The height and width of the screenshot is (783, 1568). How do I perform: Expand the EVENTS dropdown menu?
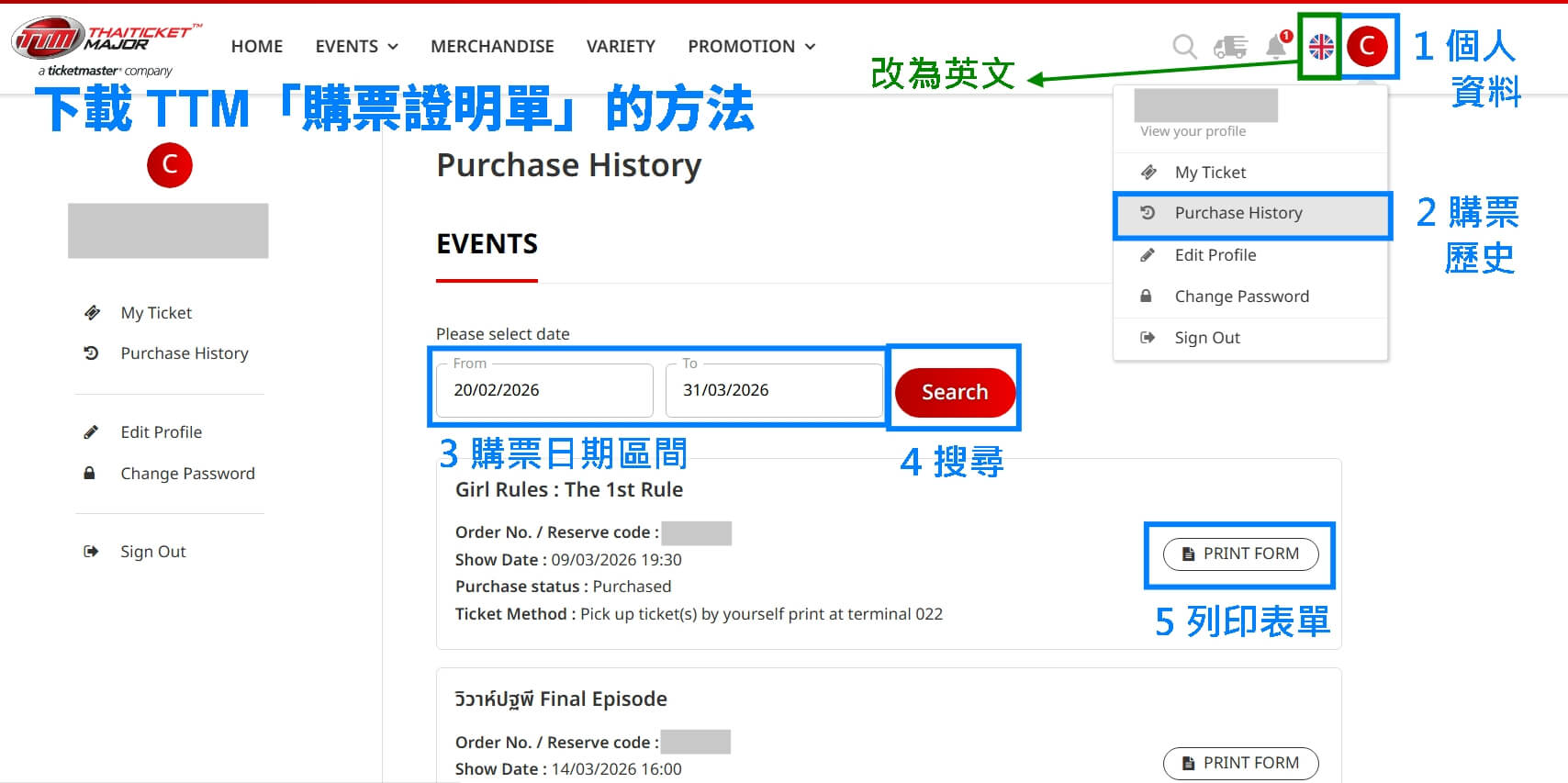click(x=356, y=46)
